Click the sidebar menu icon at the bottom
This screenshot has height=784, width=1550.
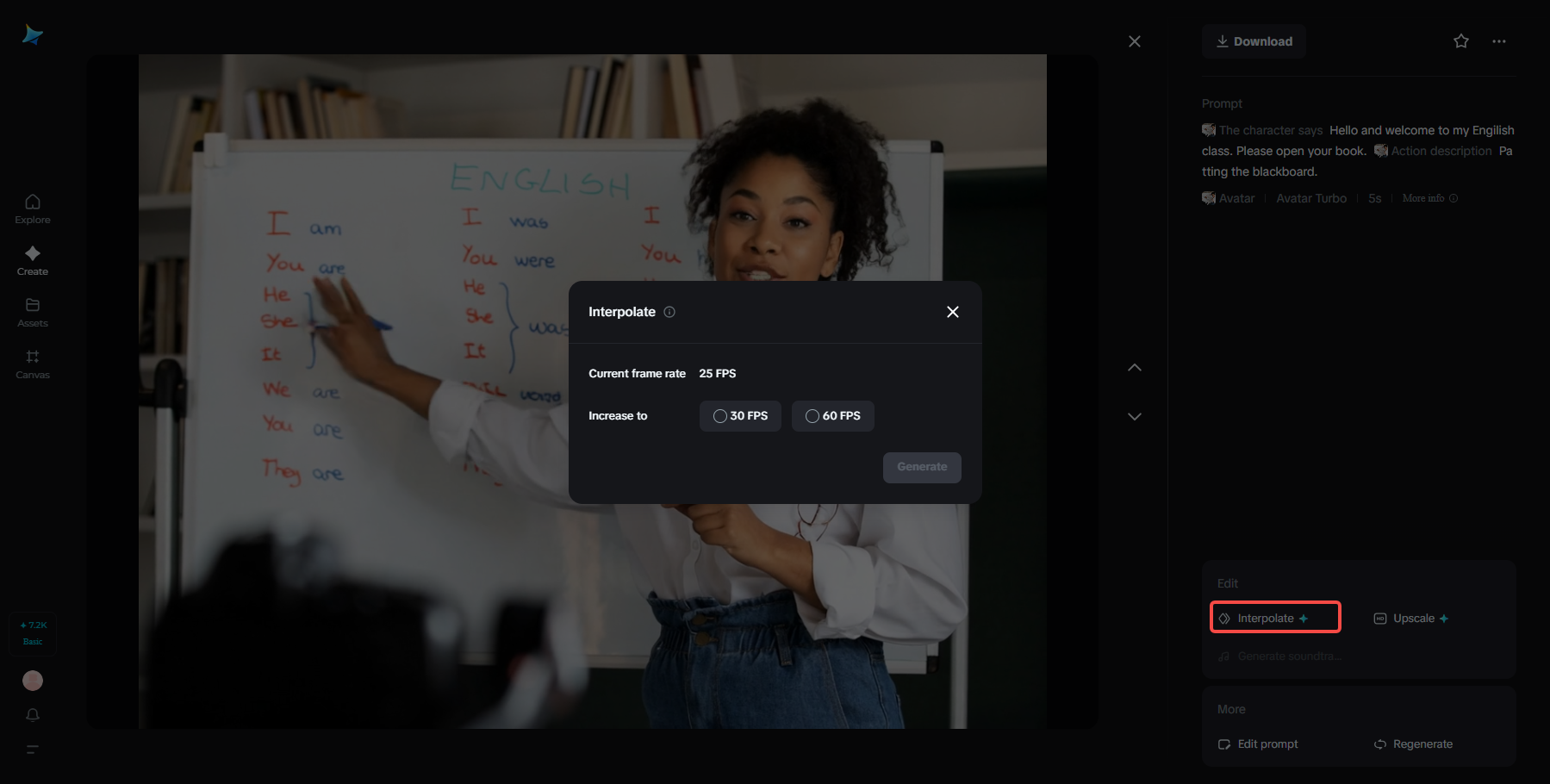coord(33,750)
